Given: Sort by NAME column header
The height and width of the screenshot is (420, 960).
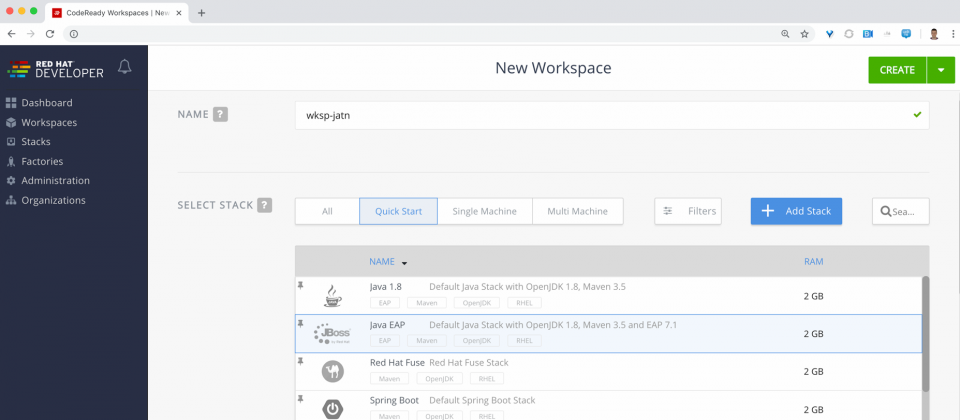Looking at the screenshot, I should [x=382, y=261].
